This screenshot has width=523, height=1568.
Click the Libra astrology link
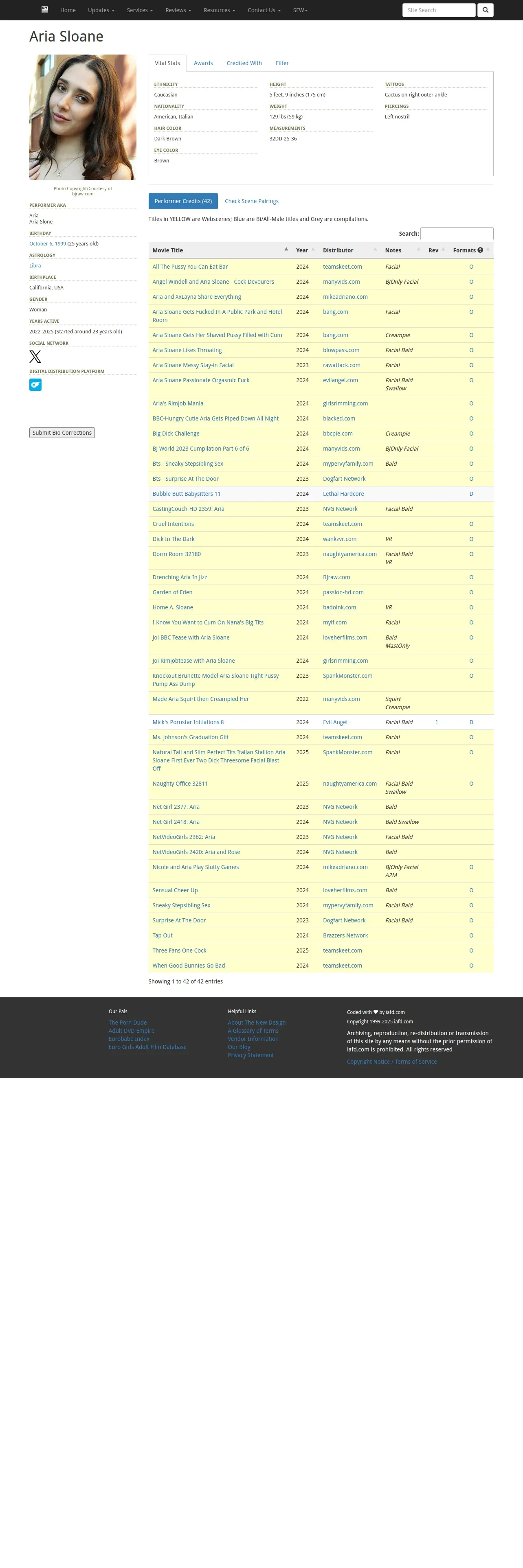click(35, 265)
